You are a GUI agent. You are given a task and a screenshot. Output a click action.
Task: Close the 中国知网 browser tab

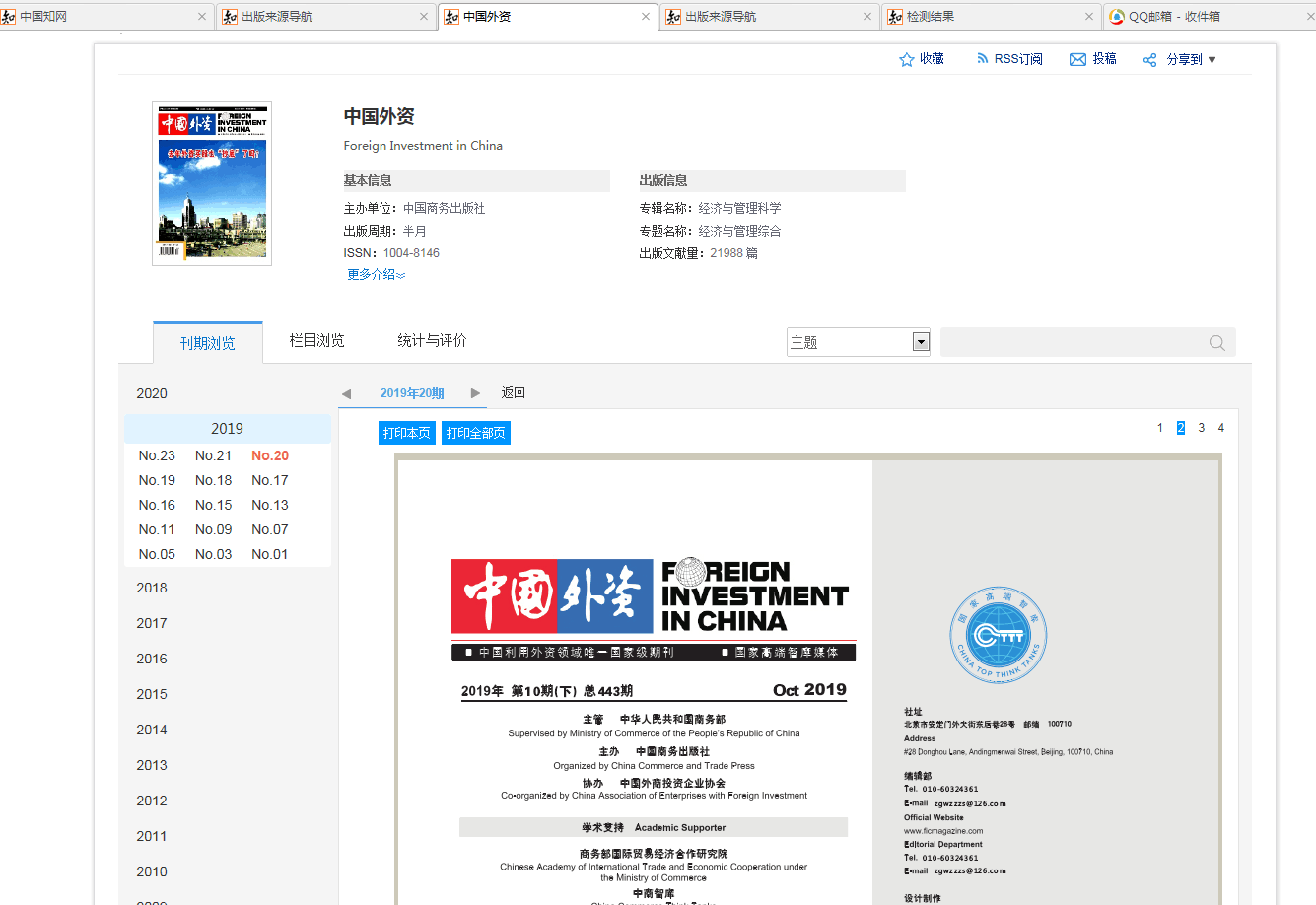202,17
